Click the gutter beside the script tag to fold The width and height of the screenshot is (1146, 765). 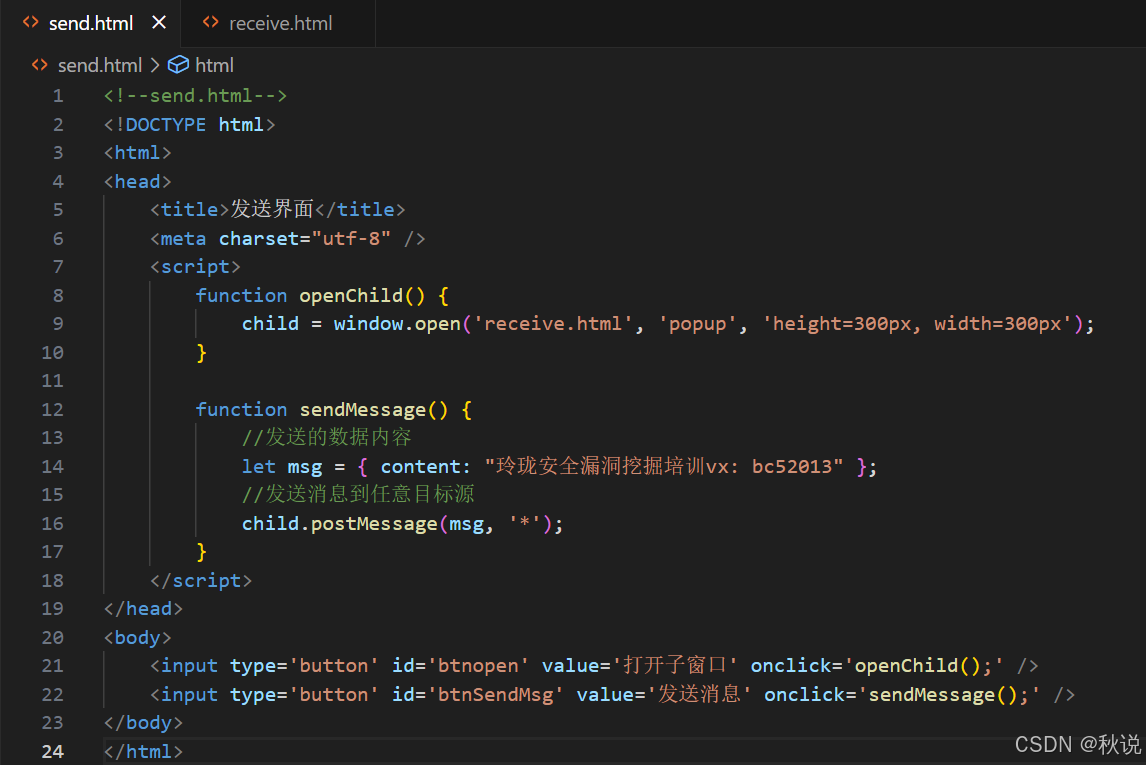[83, 266]
